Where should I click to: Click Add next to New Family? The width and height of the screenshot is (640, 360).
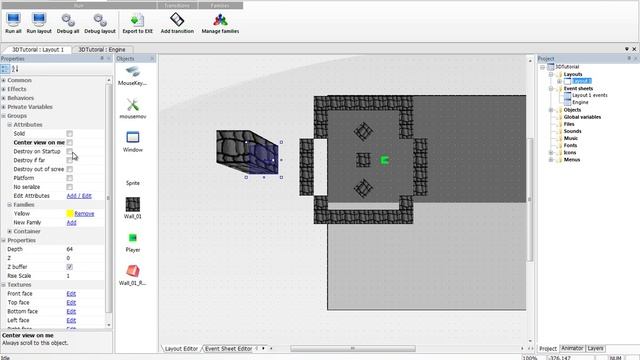point(71,223)
